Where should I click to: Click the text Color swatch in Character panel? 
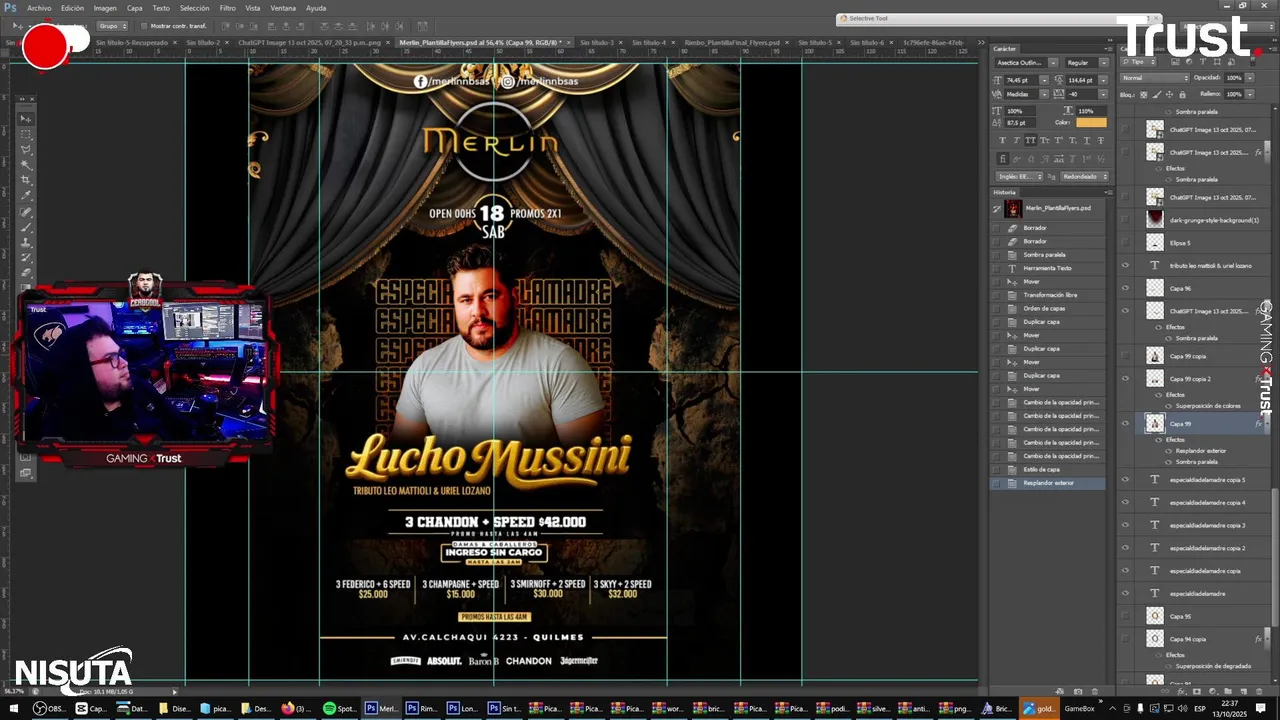1091,122
